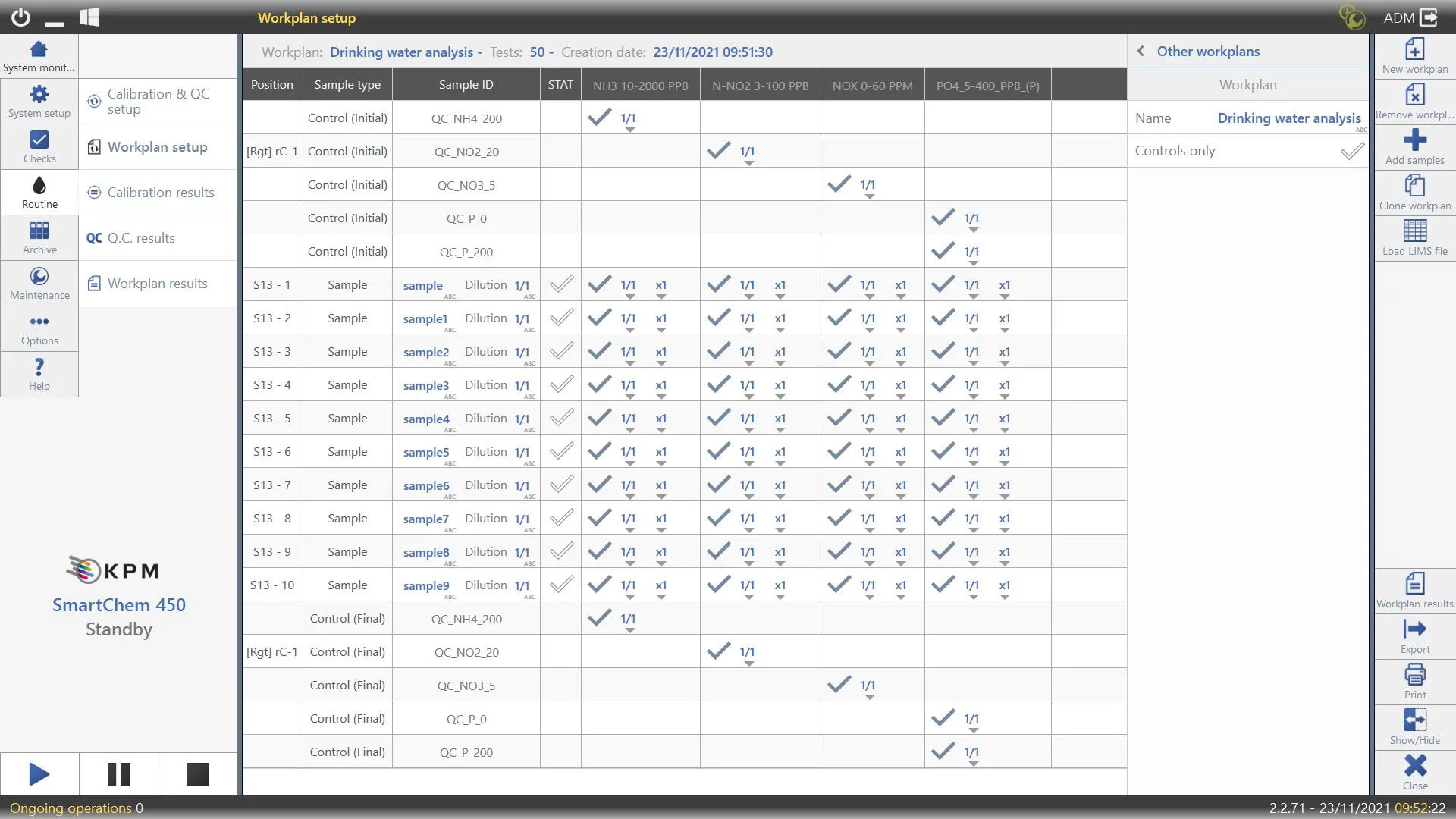
Task: Uncheck NH3 test for sample S13 - 5
Action: 599,418
